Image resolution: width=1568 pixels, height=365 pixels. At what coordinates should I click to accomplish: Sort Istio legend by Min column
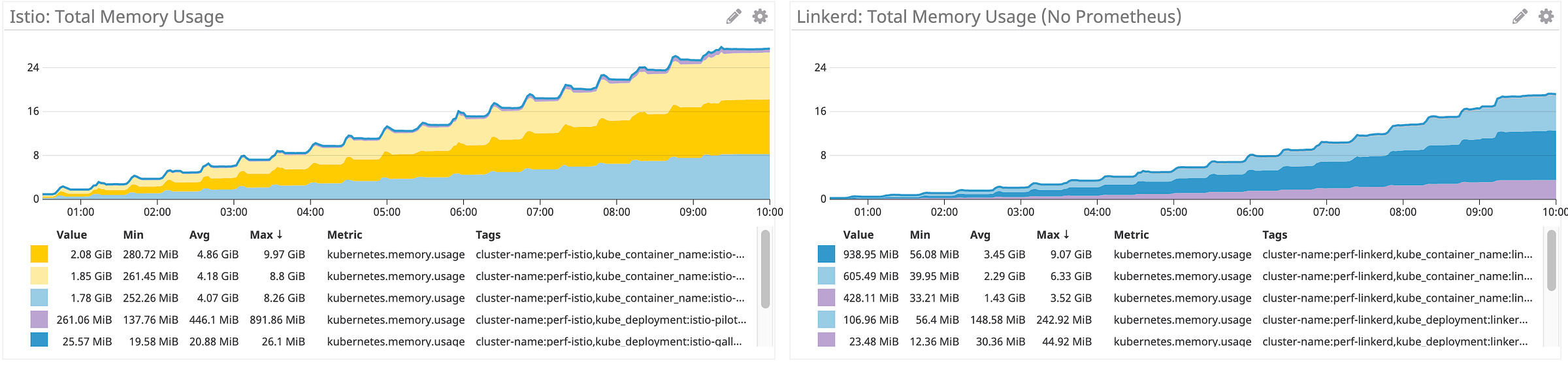(x=133, y=235)
